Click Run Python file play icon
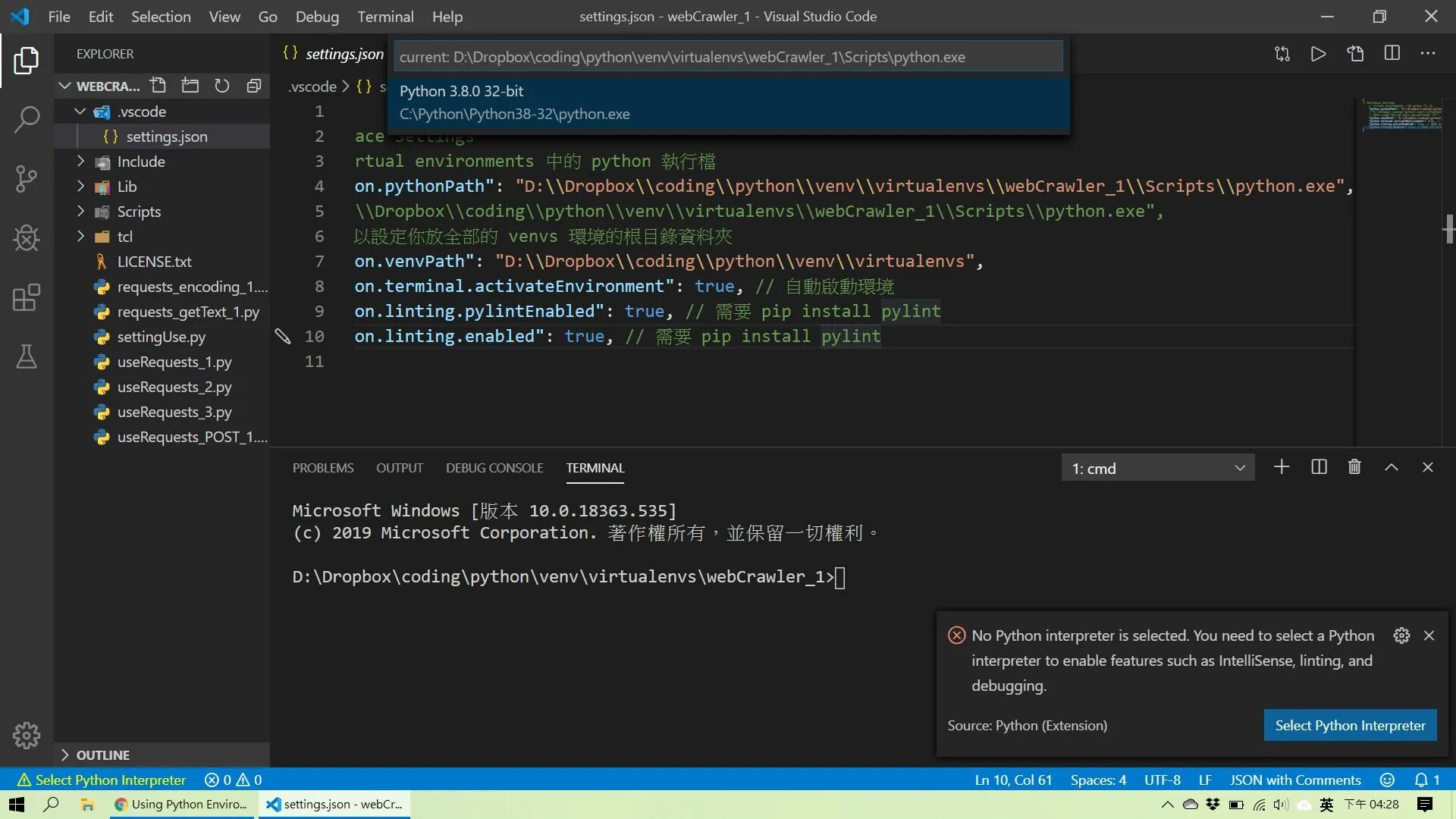 [x=1318, y=54]
